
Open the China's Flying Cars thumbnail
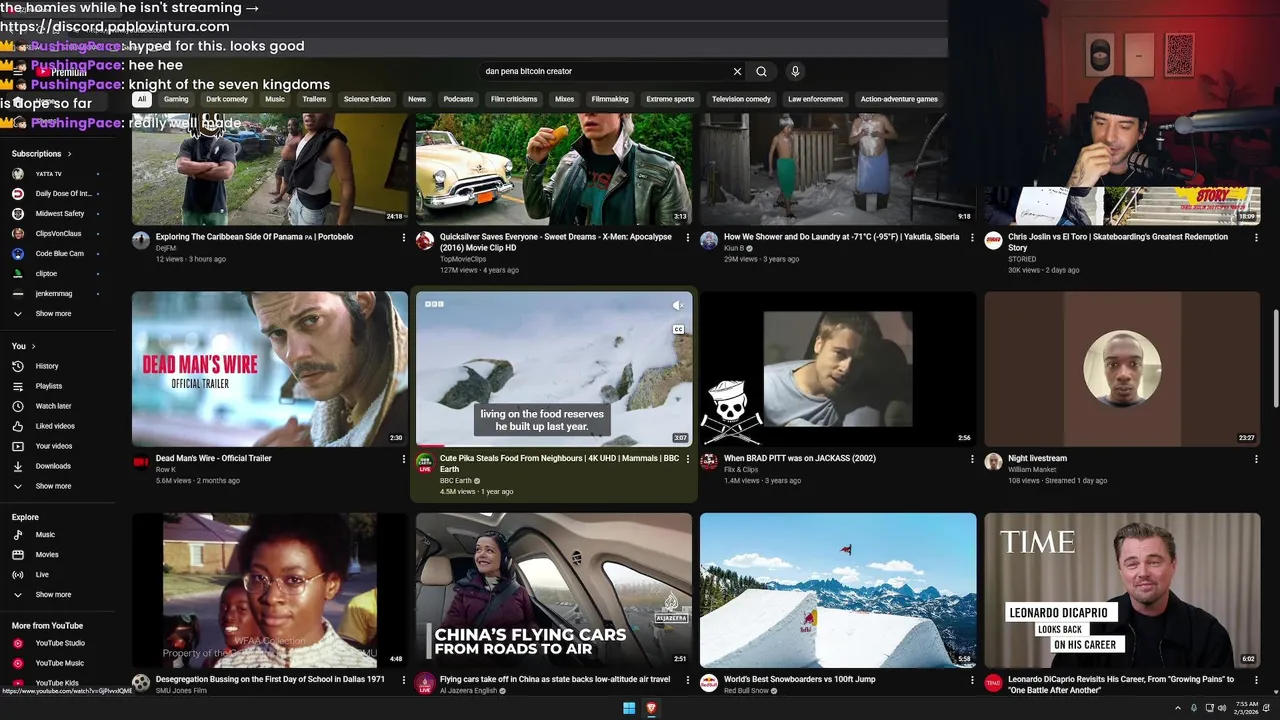pos(554,590)
